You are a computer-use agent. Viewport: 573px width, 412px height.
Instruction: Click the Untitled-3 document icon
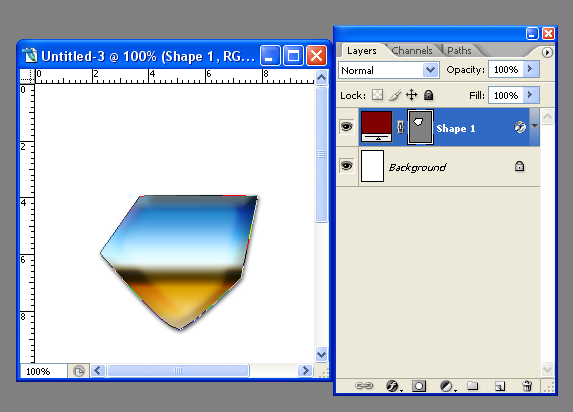[30, 56]
